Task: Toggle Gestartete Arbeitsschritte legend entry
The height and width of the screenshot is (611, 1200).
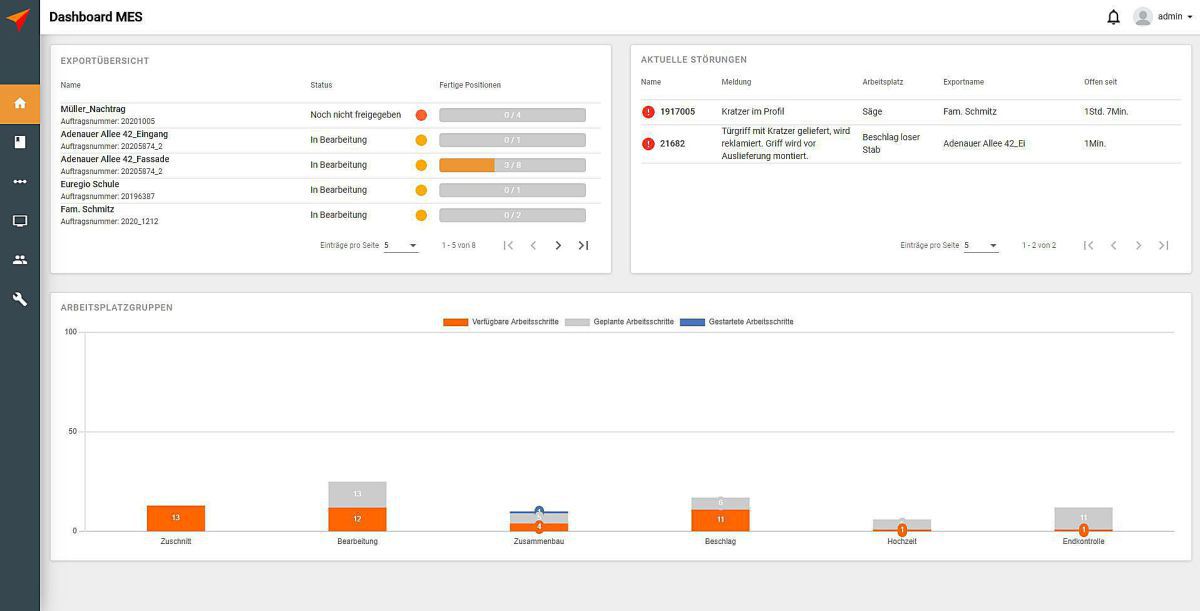Action: tap(737, 322)
